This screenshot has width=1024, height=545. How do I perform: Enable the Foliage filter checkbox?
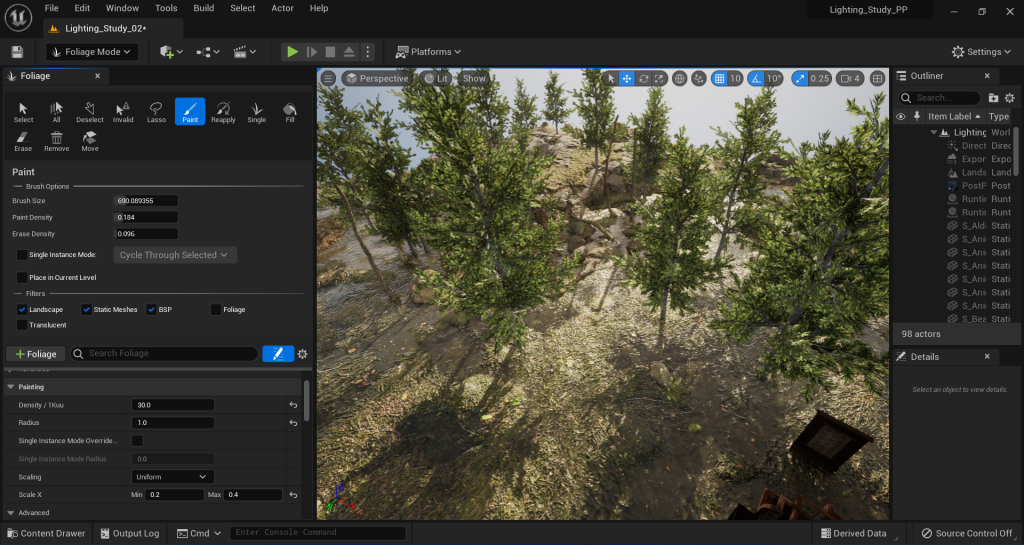click(216, 310)
